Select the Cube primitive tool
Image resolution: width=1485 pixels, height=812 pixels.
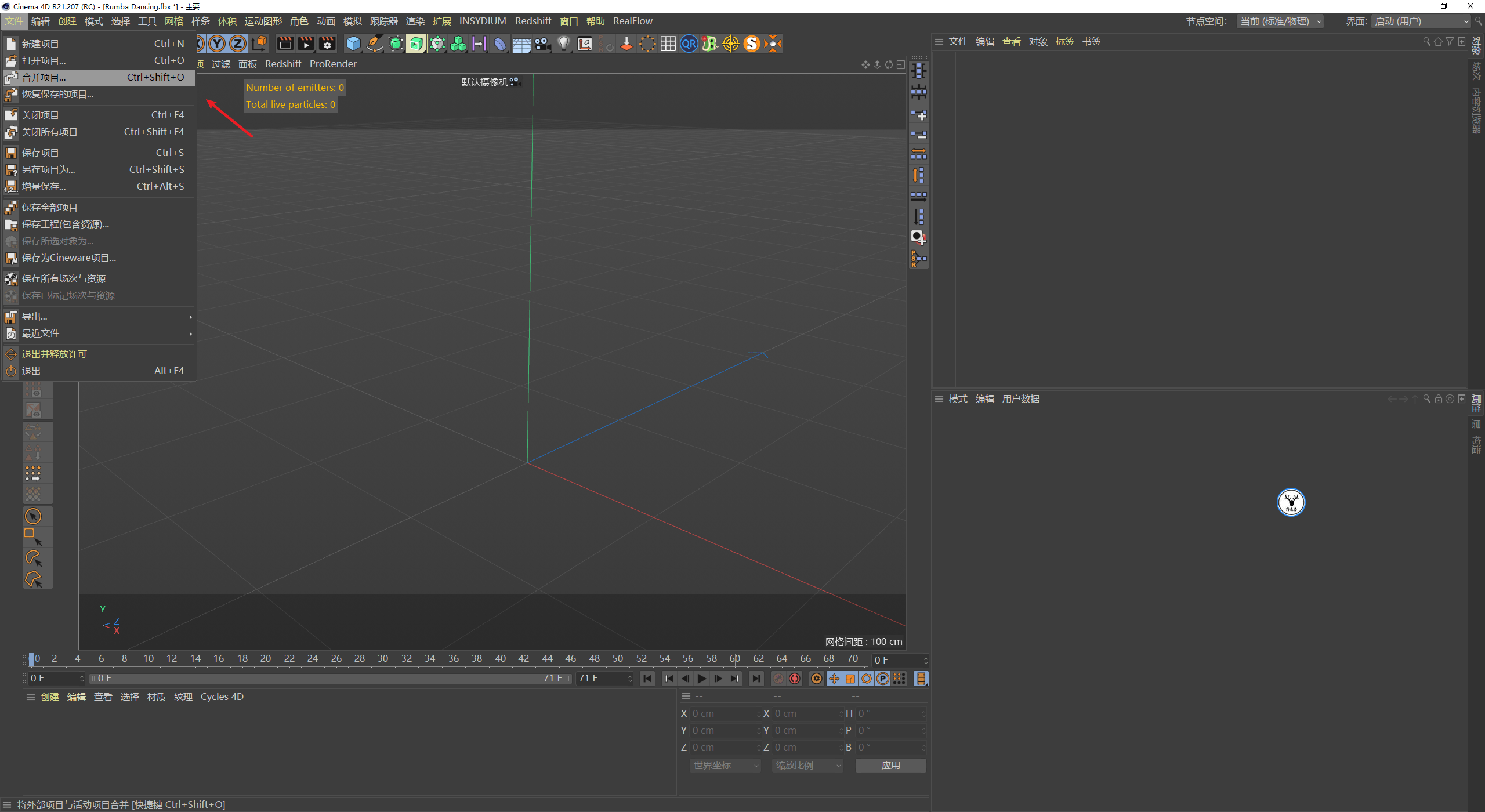click(353, 43)
